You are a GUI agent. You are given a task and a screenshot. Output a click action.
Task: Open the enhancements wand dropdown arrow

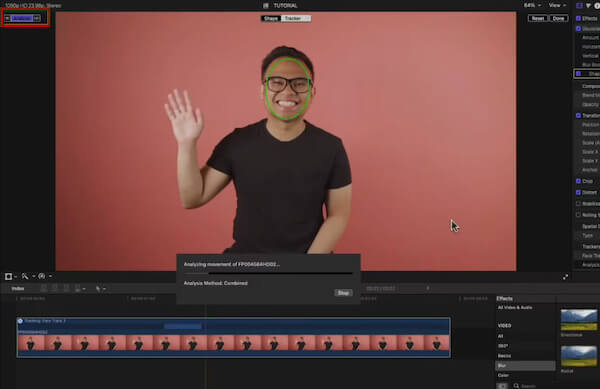tap(33, 276)
